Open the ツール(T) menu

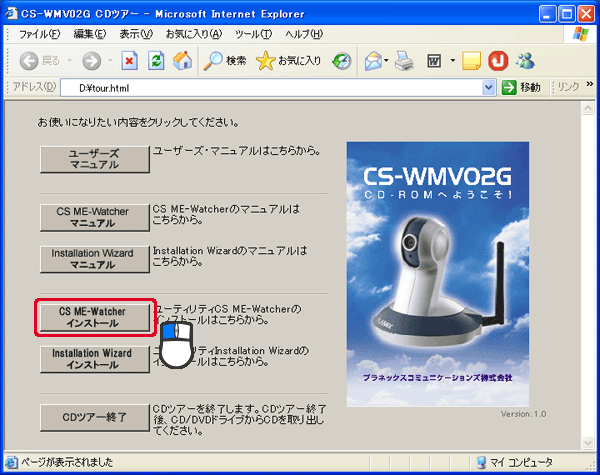point(253,34)
